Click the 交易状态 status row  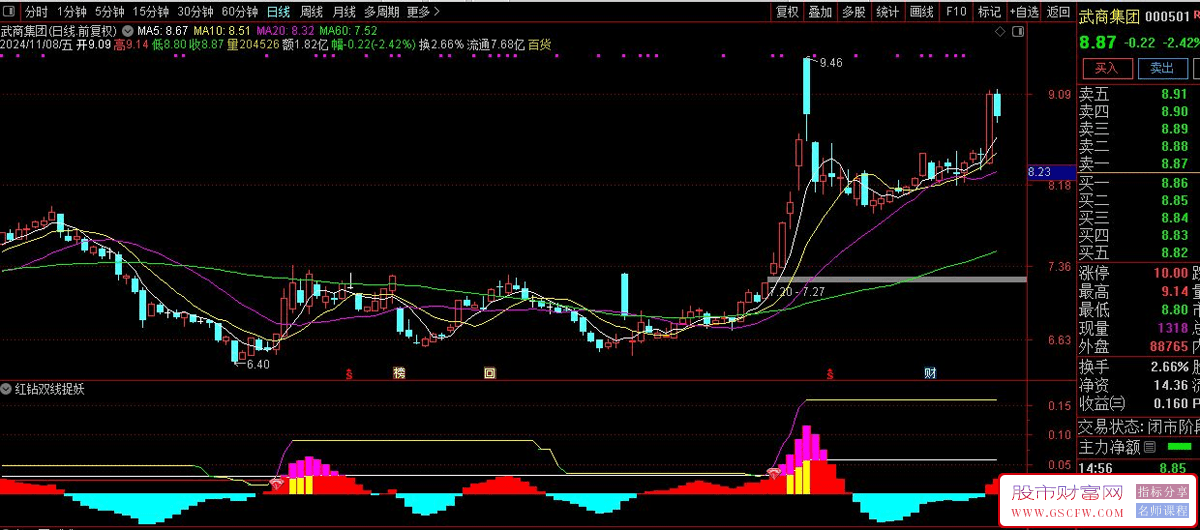(x=1139, y=425)
